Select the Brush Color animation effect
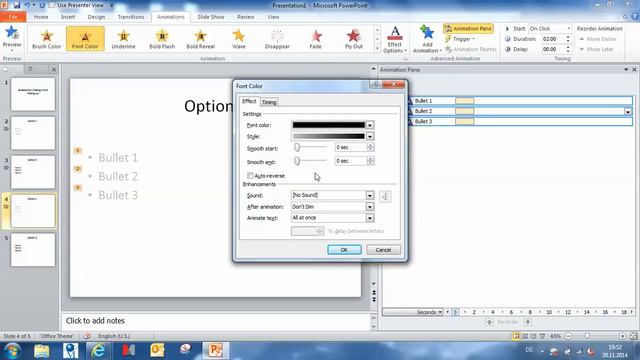The image size is (640, 360). (47, 39)
